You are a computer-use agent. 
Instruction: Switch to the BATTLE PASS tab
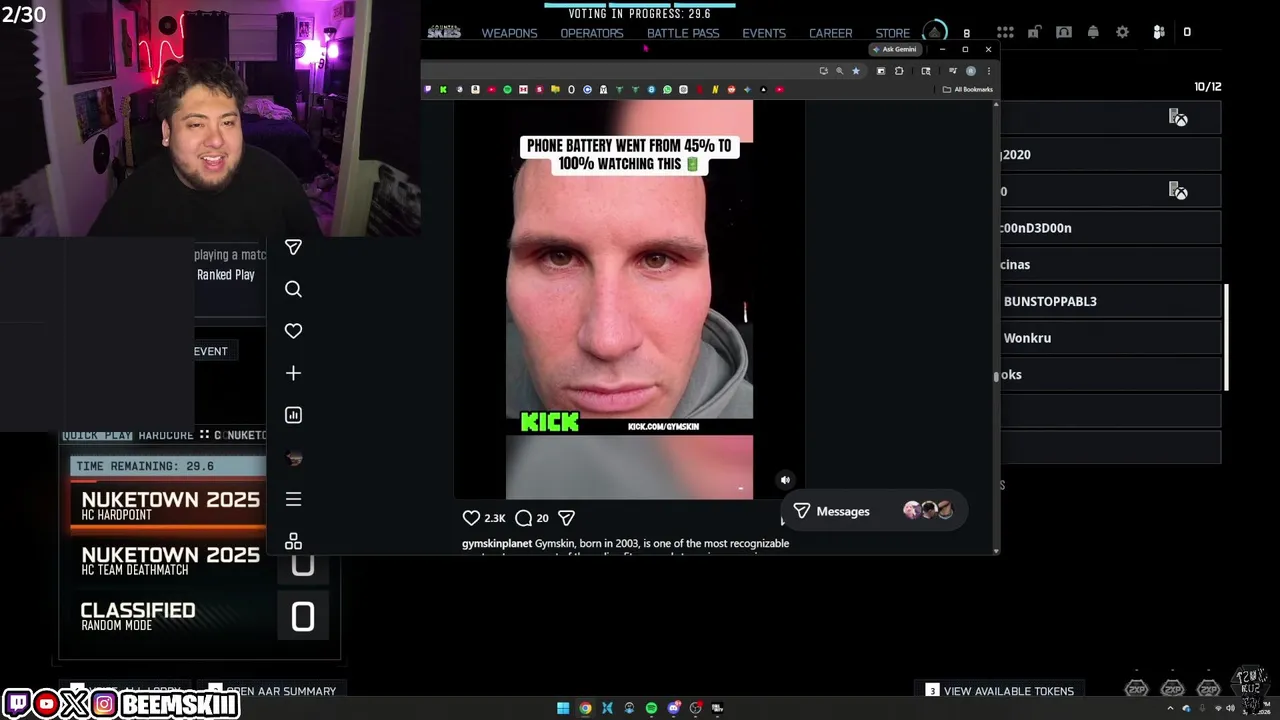click(x=683, y=33)
